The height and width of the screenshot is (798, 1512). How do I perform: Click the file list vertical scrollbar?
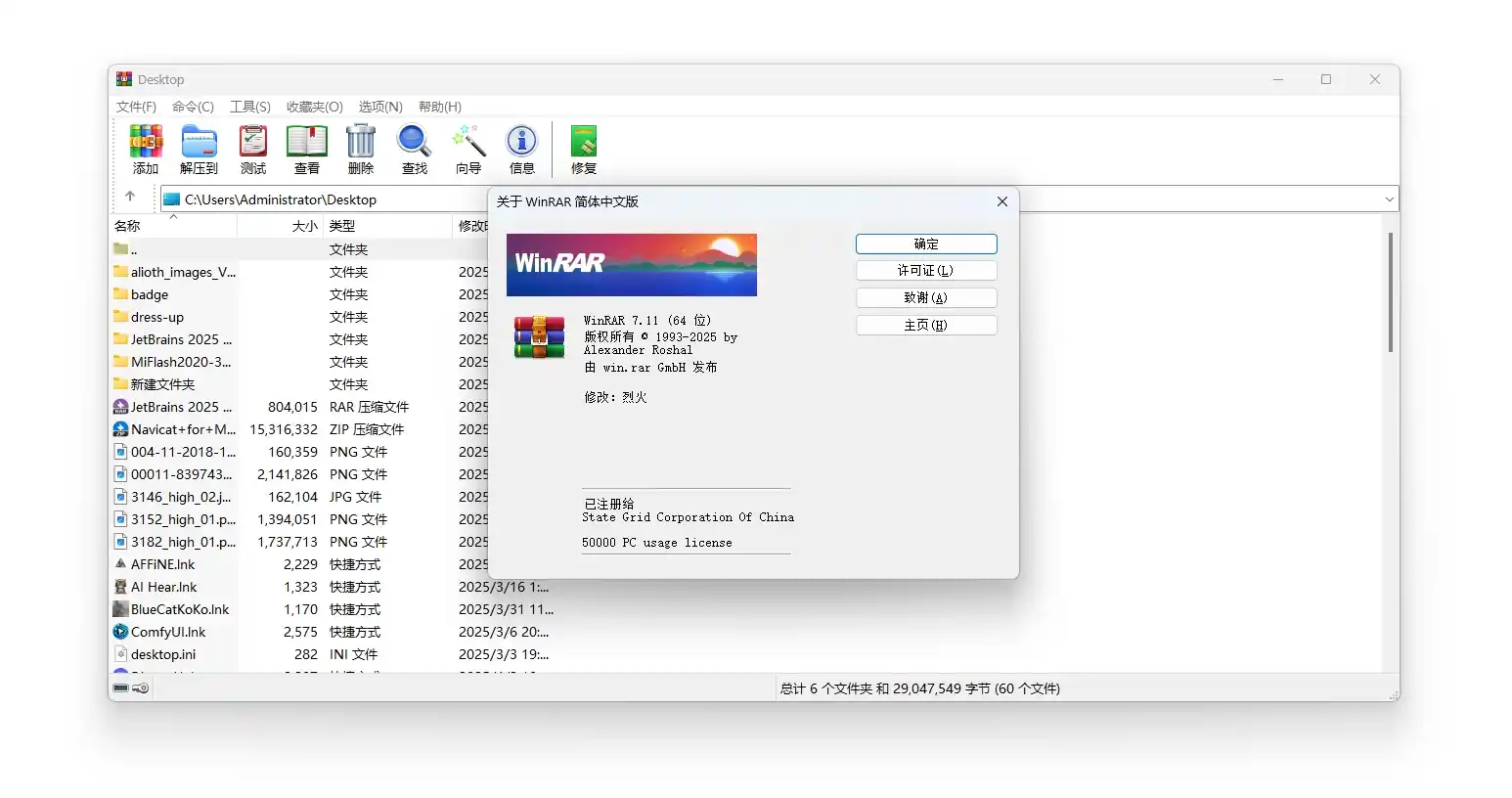click(1390, 291)
